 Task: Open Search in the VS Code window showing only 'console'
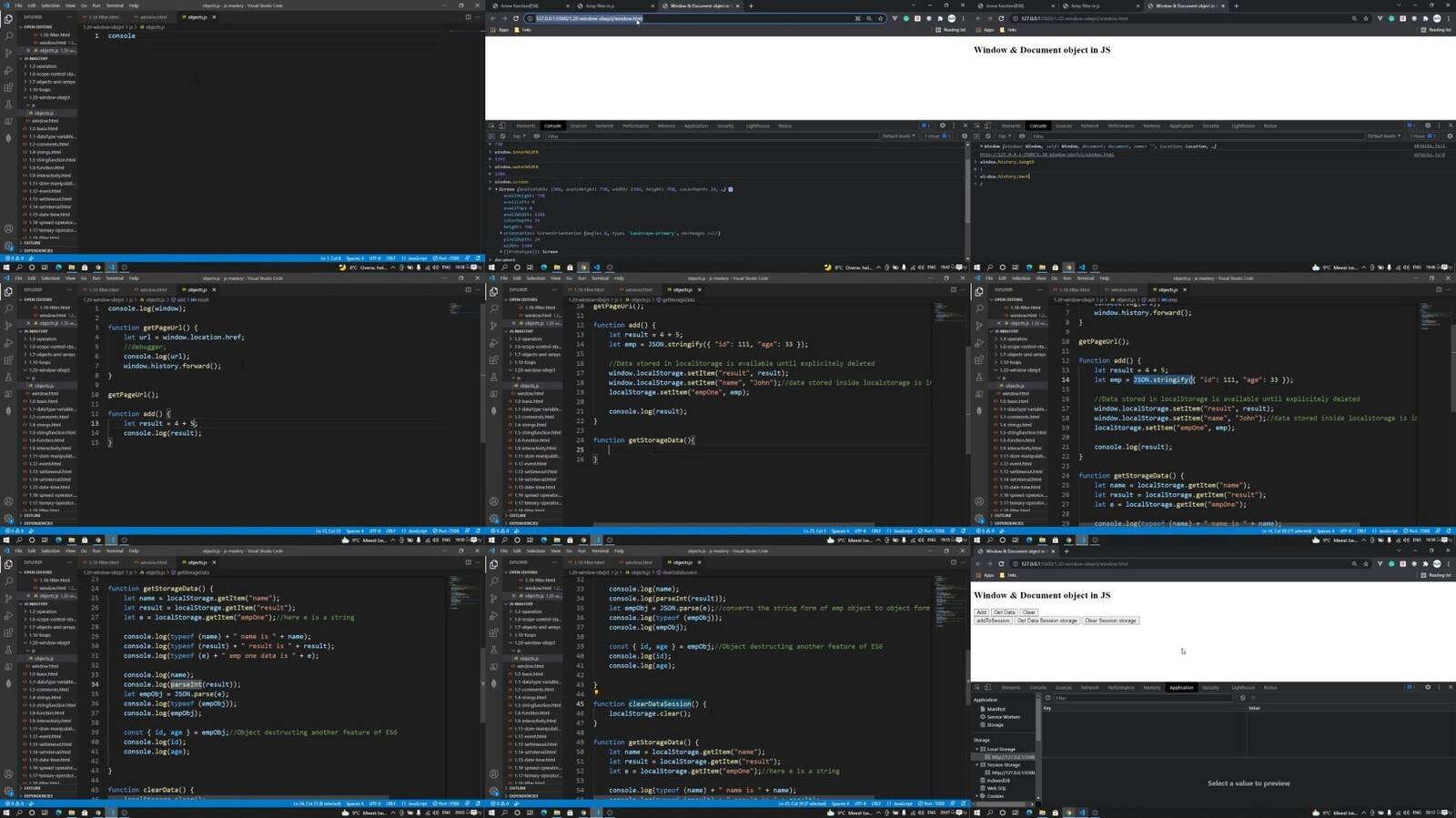(x=8, y=36)
